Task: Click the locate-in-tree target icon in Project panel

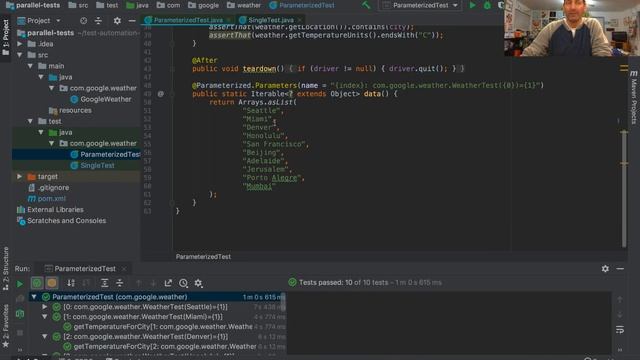Action: coord(83,20)
